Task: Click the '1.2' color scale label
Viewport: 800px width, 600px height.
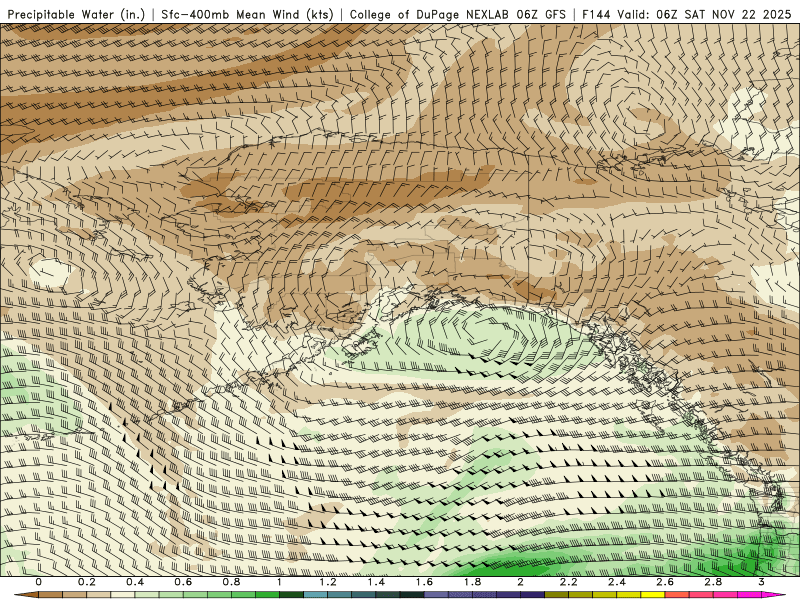Action: 328,582
